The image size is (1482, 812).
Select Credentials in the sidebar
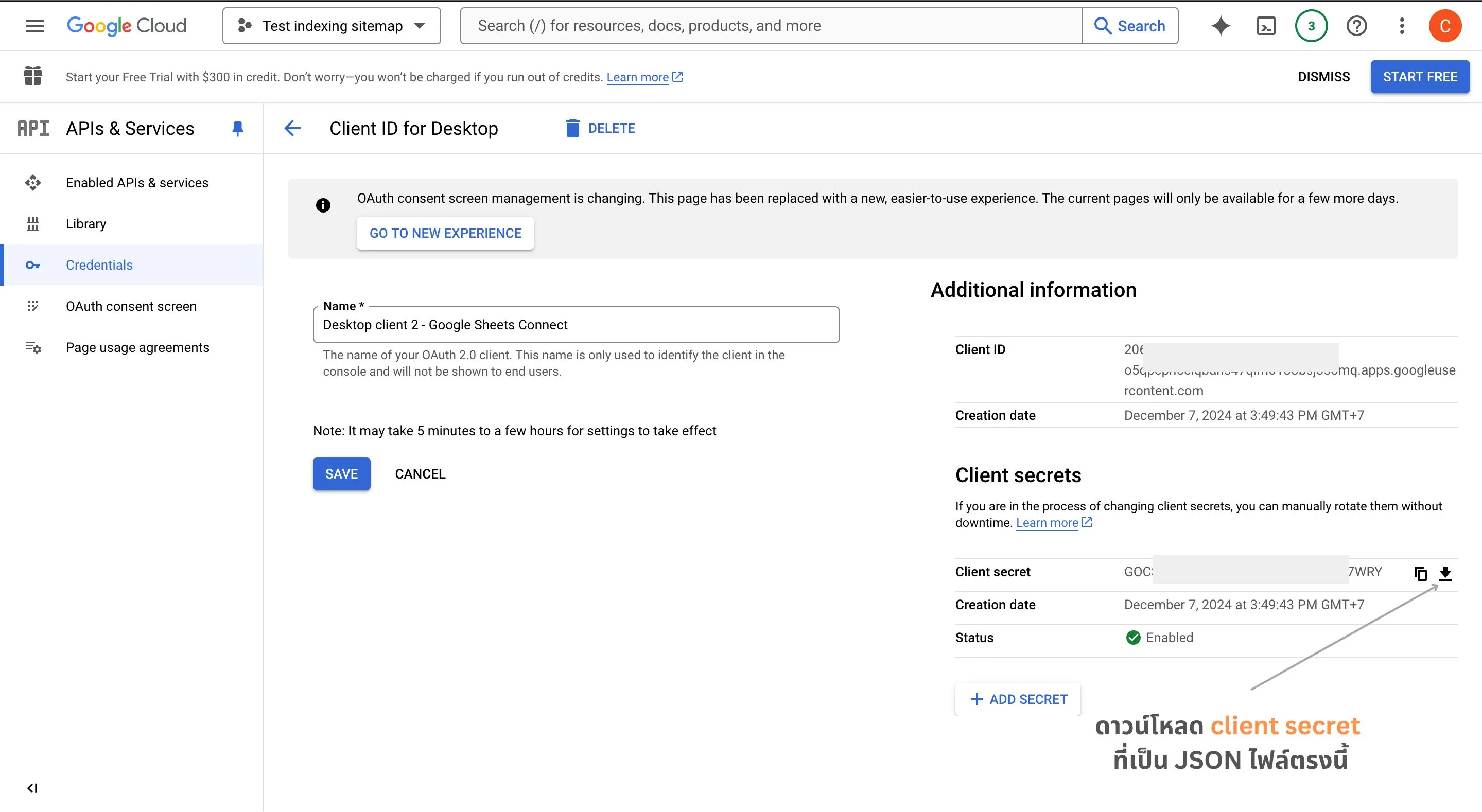[x=132, y=265]
